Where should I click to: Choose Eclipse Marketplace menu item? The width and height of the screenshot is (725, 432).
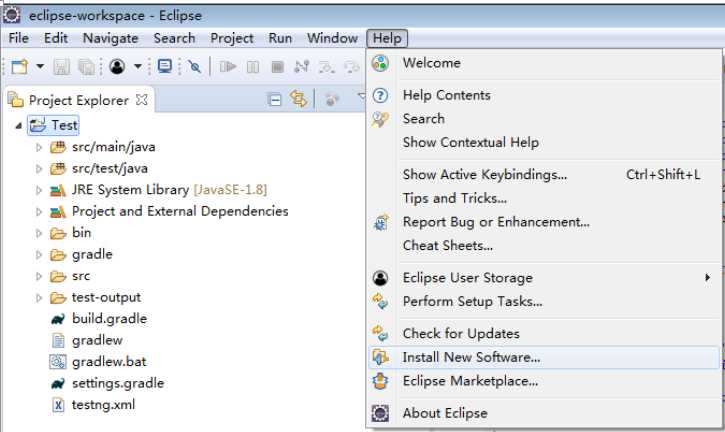tap(544, 381)
